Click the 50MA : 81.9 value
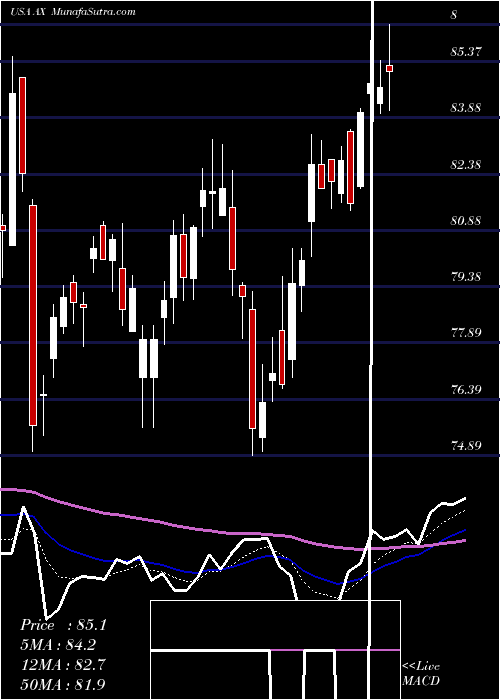Viewport: 500px width, 700px height. pyautogui.click(x=63, y=684)
